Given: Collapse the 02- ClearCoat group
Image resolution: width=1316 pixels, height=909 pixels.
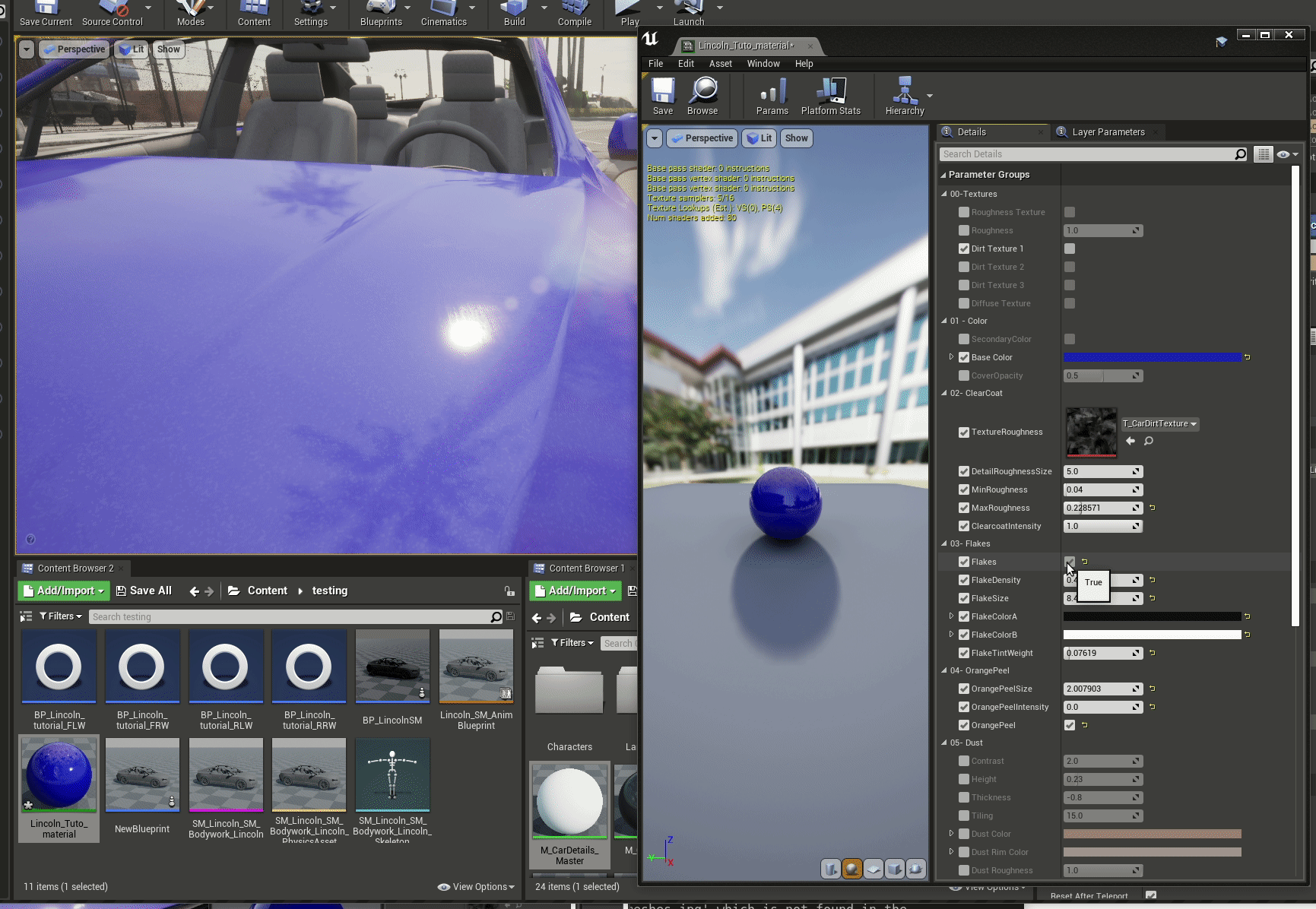Looking at the screenshot, I should [944, 393].
